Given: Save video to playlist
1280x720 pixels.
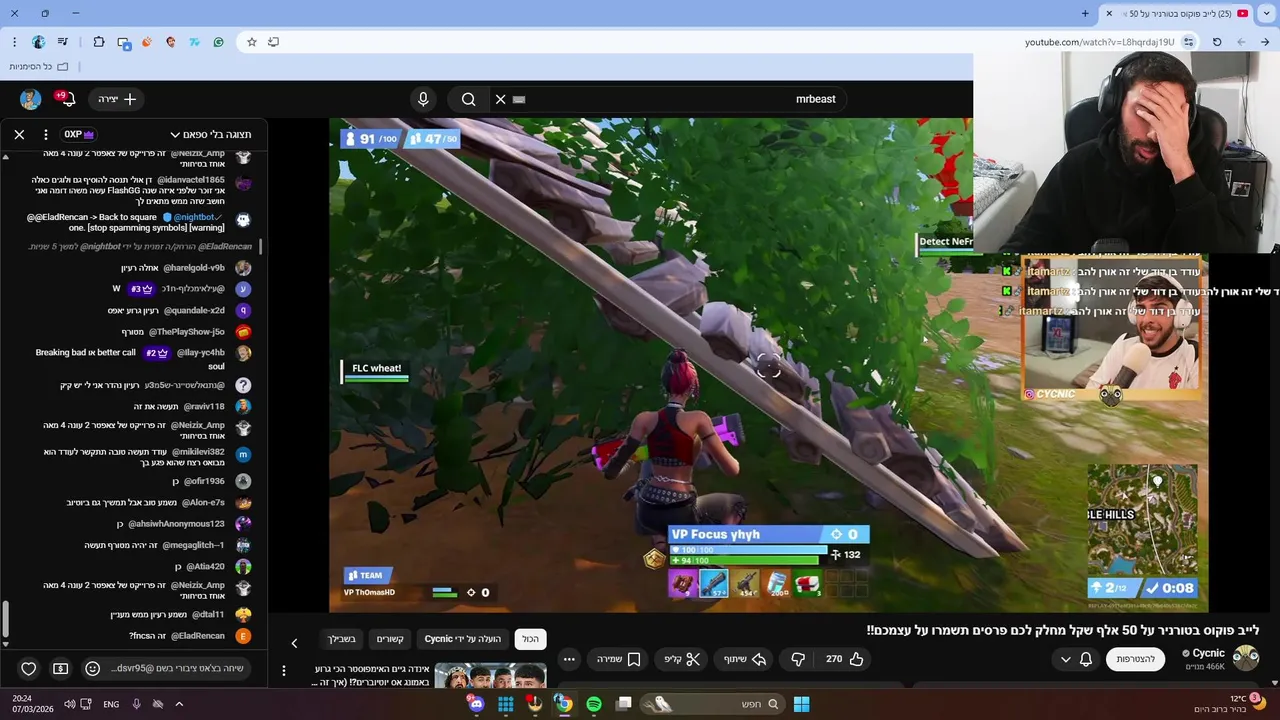Looking at the screenshot, I should coord(619,659).
